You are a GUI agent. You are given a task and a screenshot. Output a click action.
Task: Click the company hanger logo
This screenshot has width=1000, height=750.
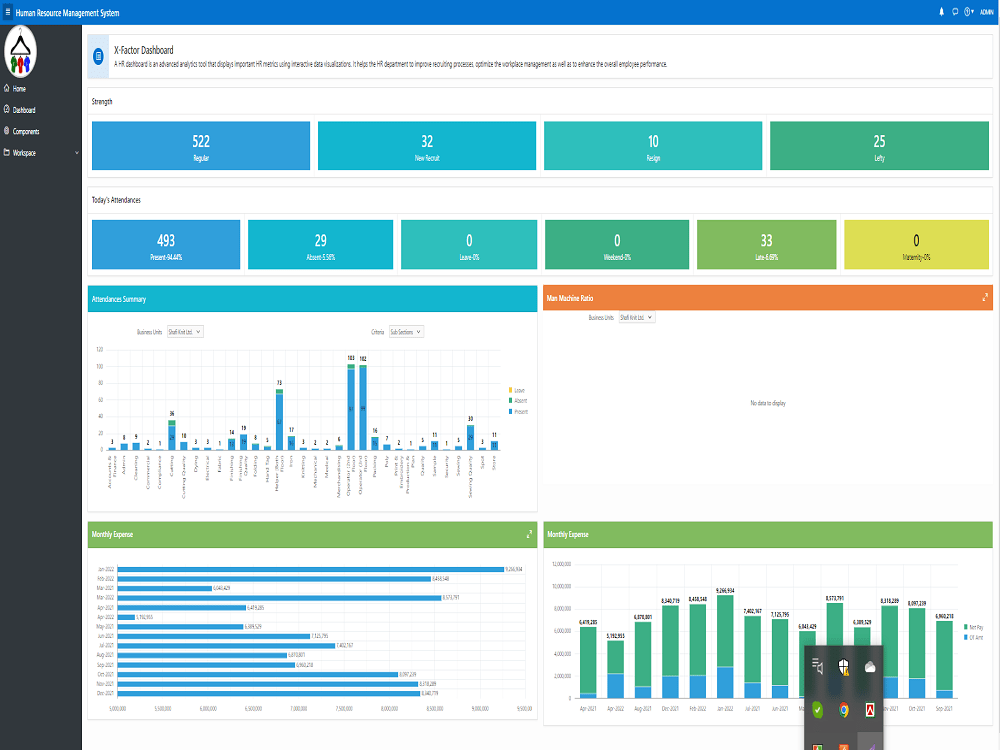tap(21, 50)
